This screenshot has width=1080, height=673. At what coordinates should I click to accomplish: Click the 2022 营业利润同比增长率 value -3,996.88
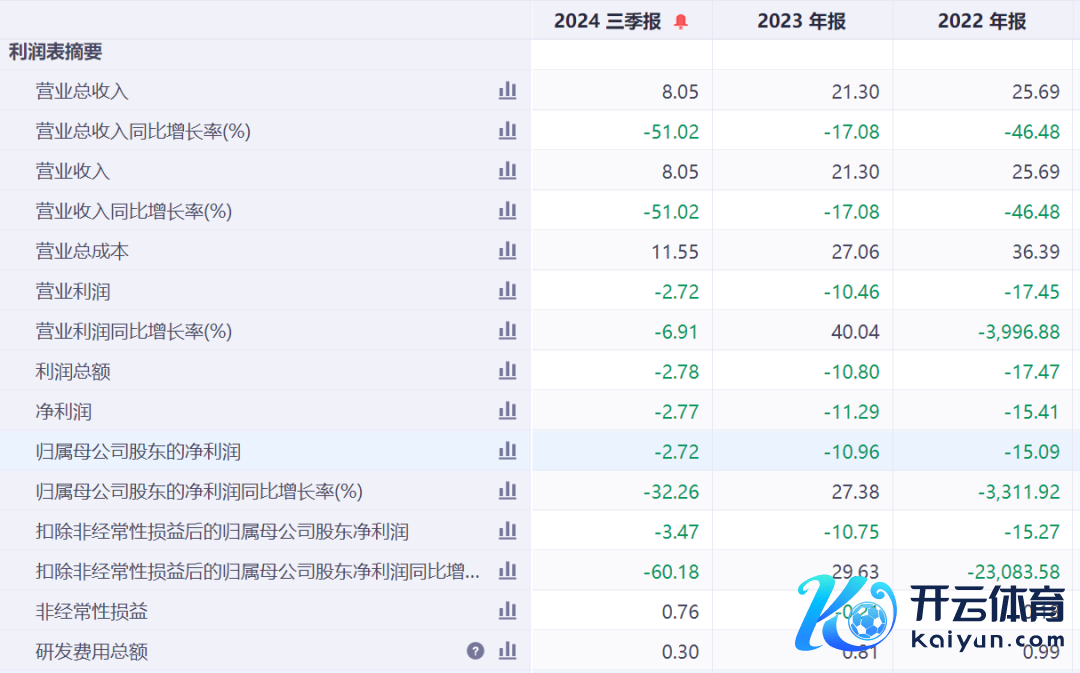(x=1019, y=332)
